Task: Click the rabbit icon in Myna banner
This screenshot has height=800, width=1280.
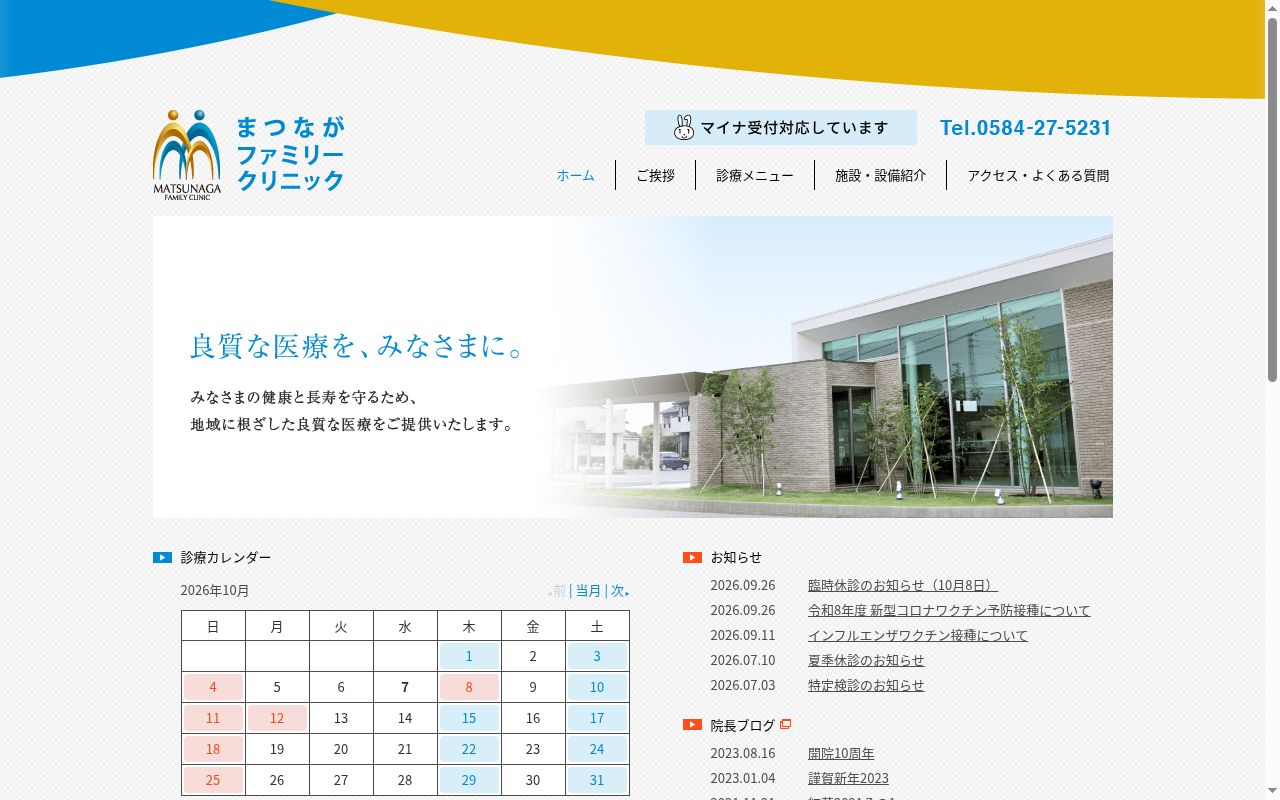Action: tap(684, 127)
